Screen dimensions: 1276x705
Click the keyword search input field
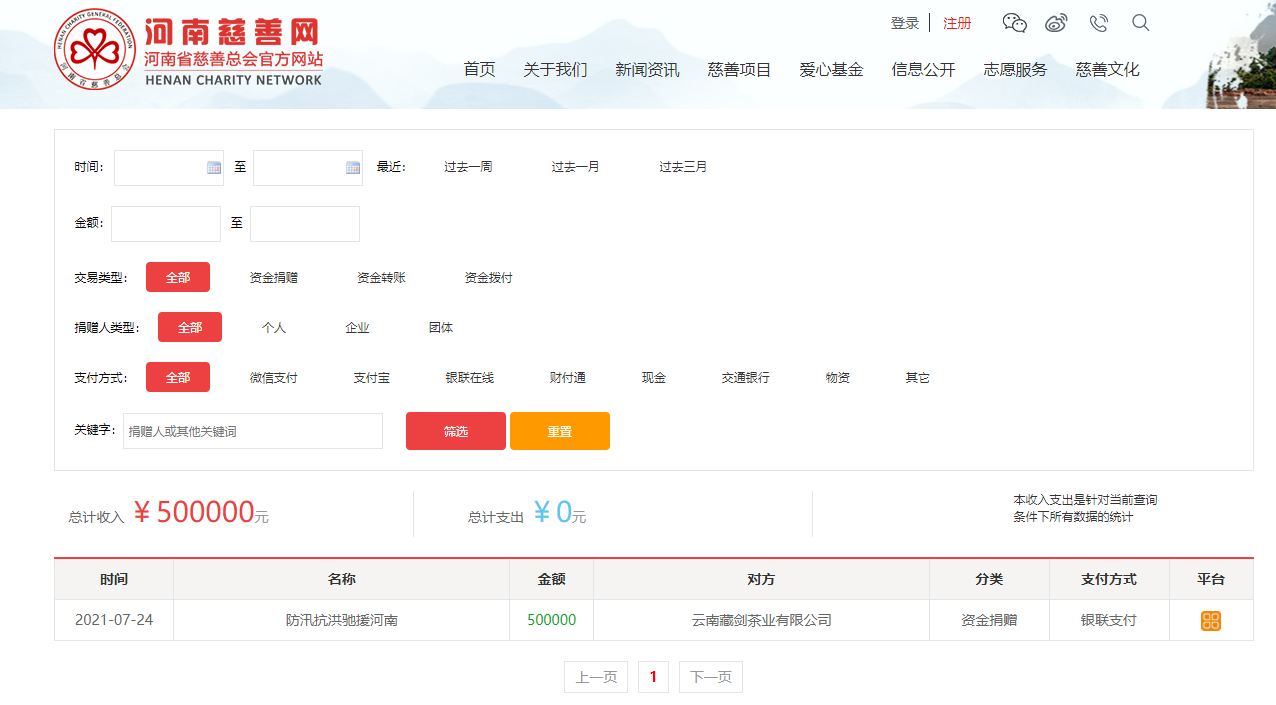pos(252,431)
